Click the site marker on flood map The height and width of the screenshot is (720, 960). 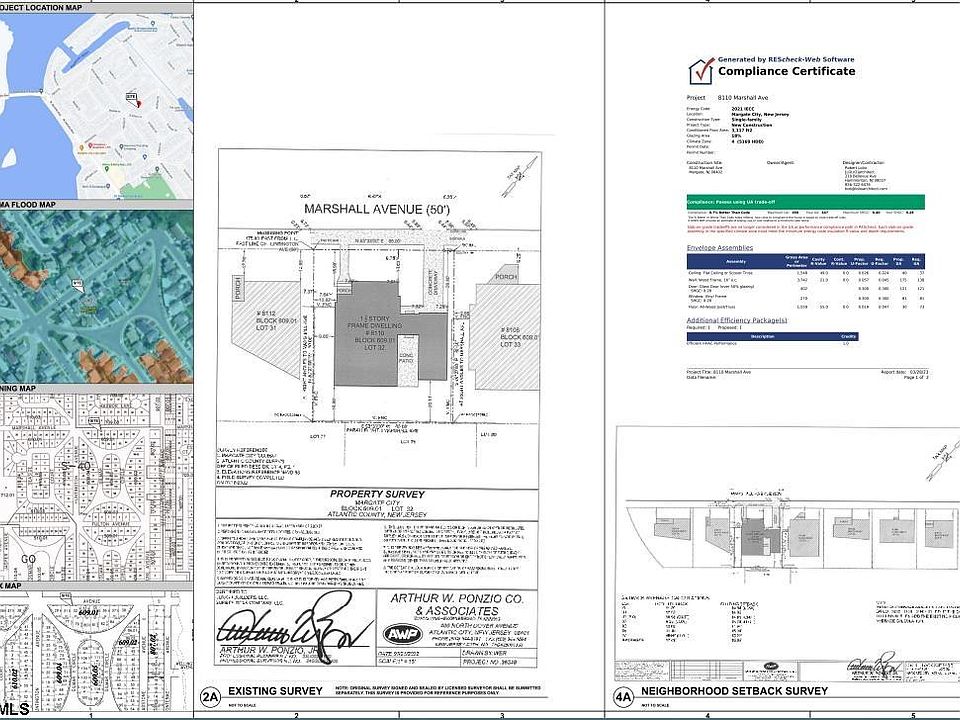click(76, 284)
